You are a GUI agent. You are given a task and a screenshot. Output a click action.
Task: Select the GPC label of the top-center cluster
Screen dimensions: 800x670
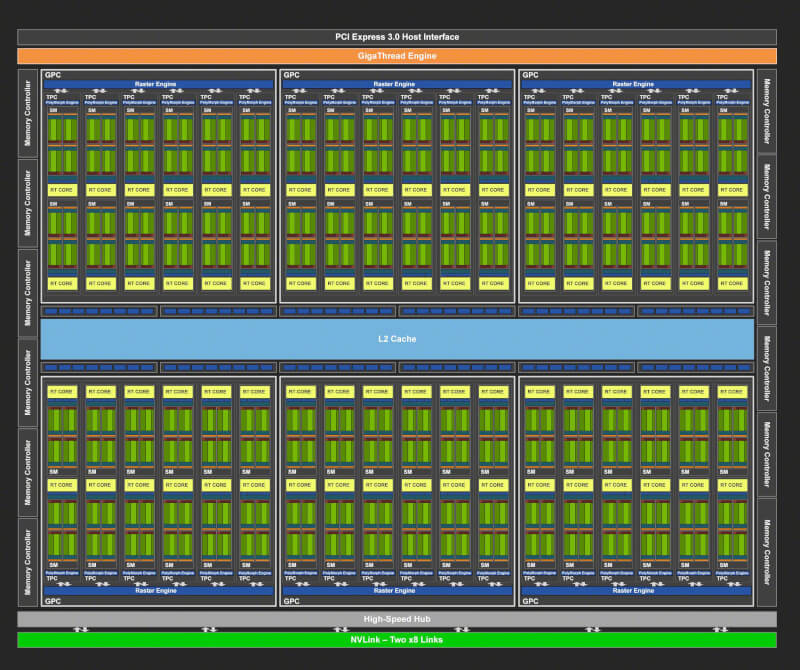291,75
